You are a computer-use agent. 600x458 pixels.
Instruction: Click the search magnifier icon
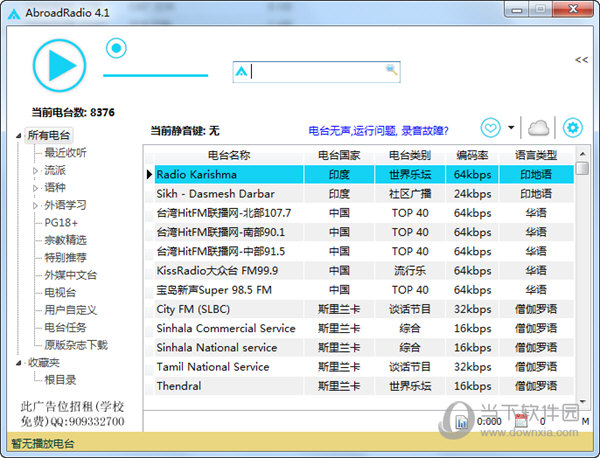pos(391,70)
